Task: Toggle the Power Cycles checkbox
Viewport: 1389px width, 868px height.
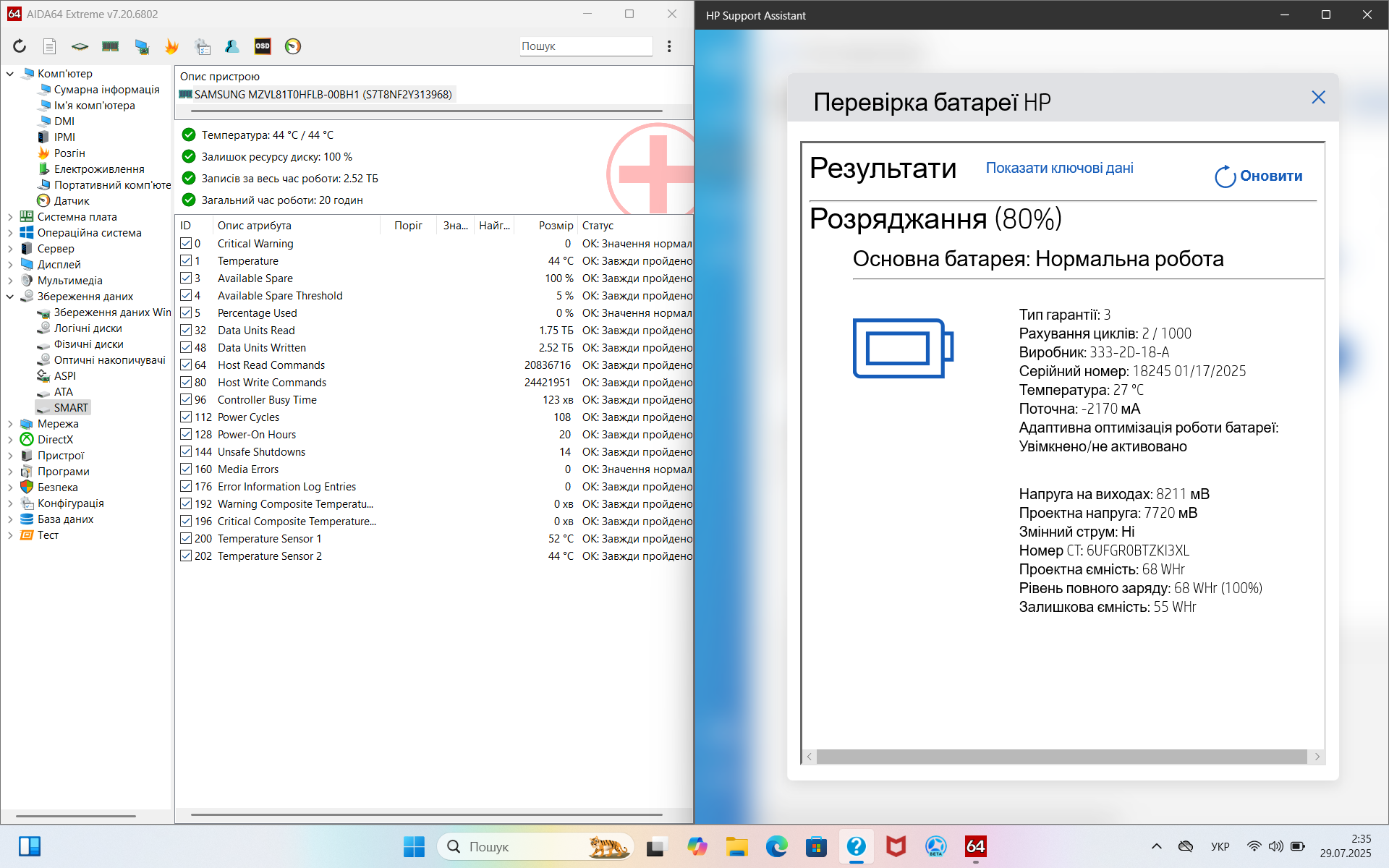Action: [186, 417]
